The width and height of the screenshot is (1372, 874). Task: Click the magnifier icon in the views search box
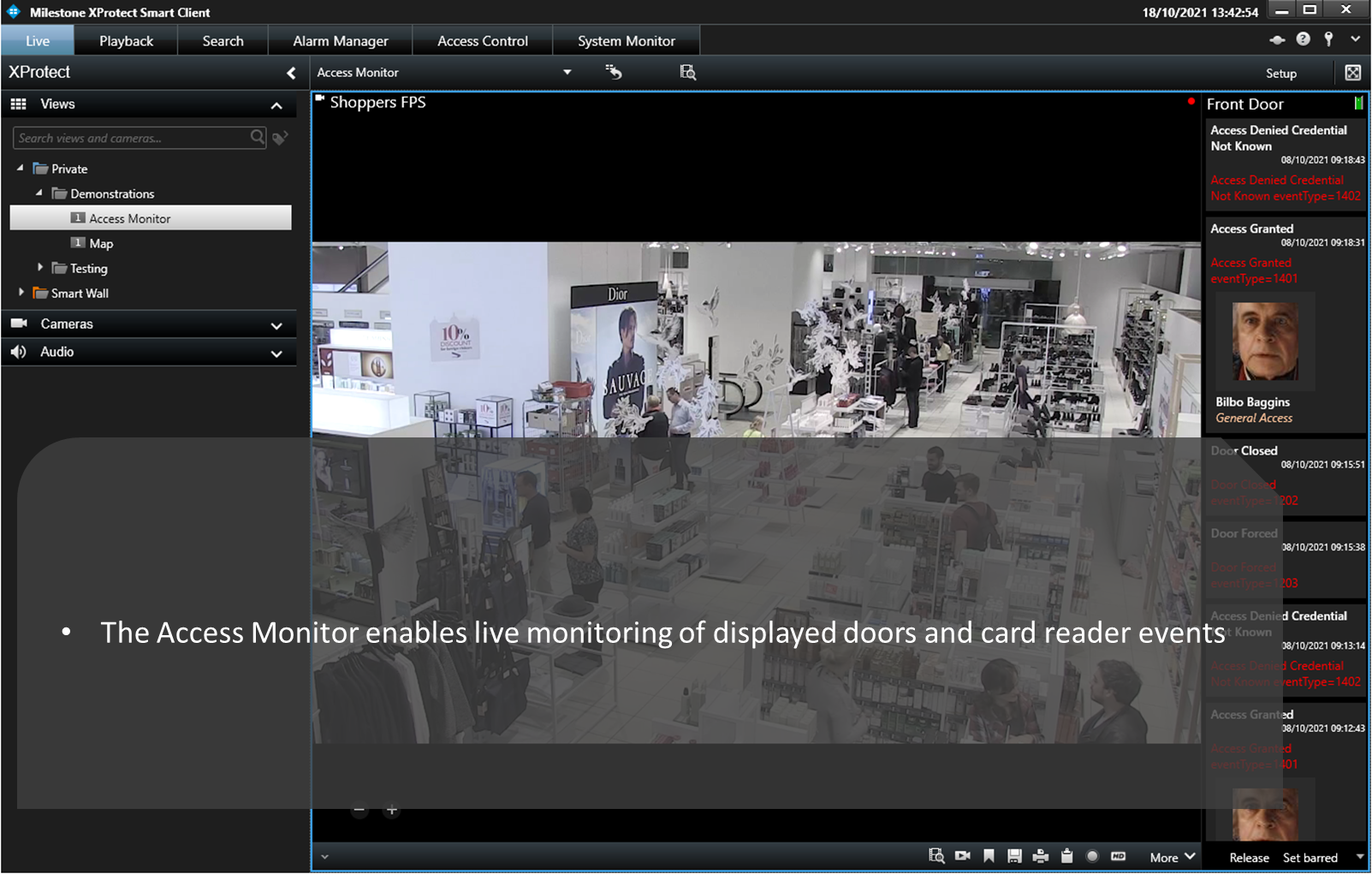[x=257, y=137]
